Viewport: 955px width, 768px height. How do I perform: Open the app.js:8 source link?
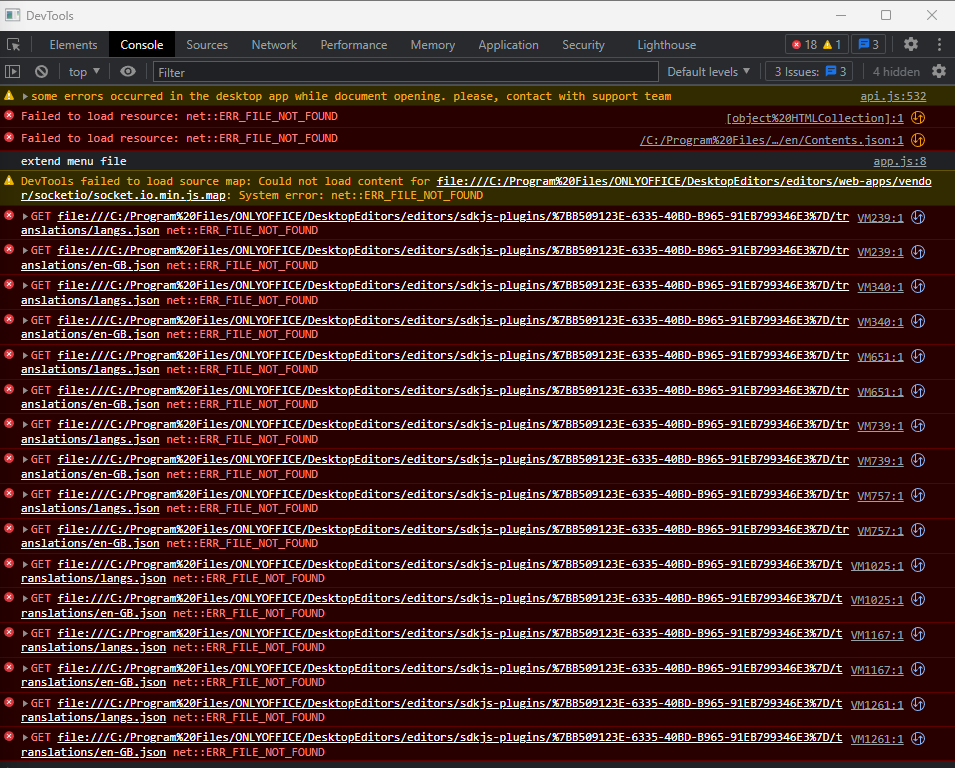pos(900,161)
